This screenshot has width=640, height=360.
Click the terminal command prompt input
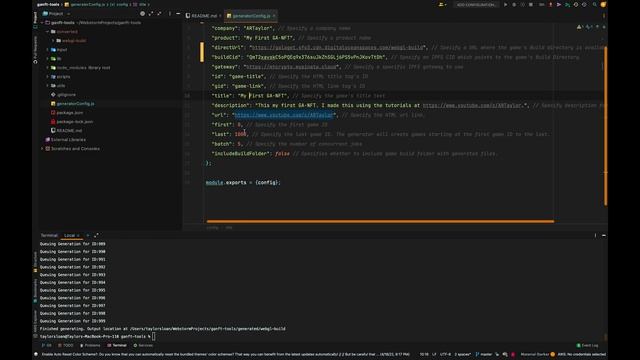coord(153,337)
